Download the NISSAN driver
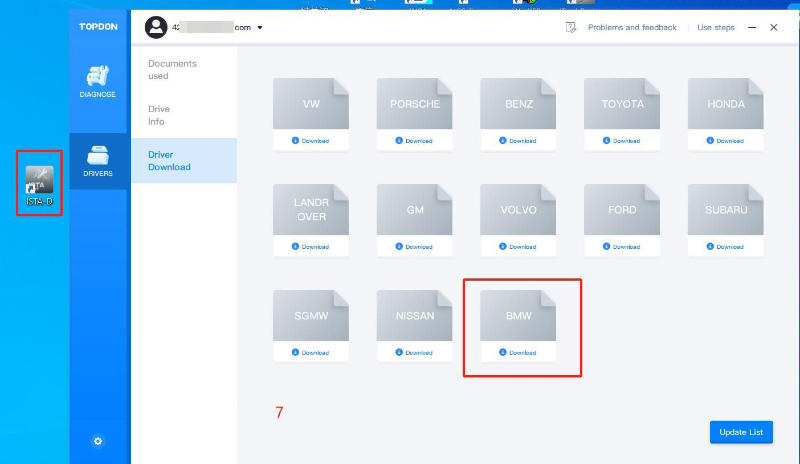800x464 pixels. [415, 352]
